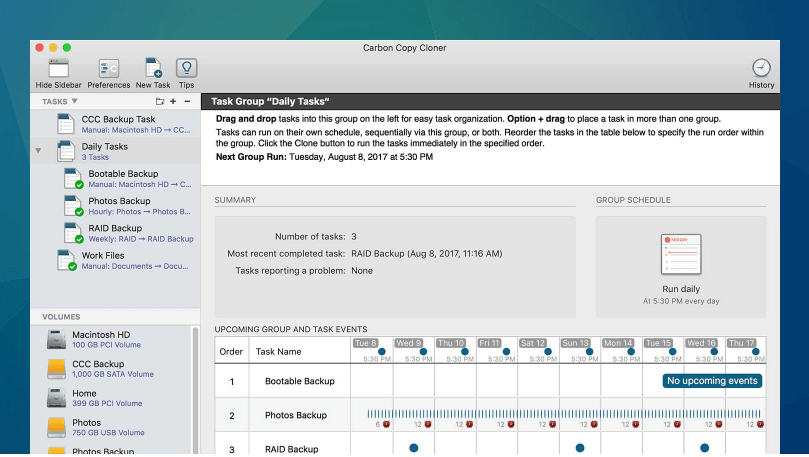This screenshot has width=809, height=457.
Task: Click the Next Group Run date text
Action: point(361,157)
